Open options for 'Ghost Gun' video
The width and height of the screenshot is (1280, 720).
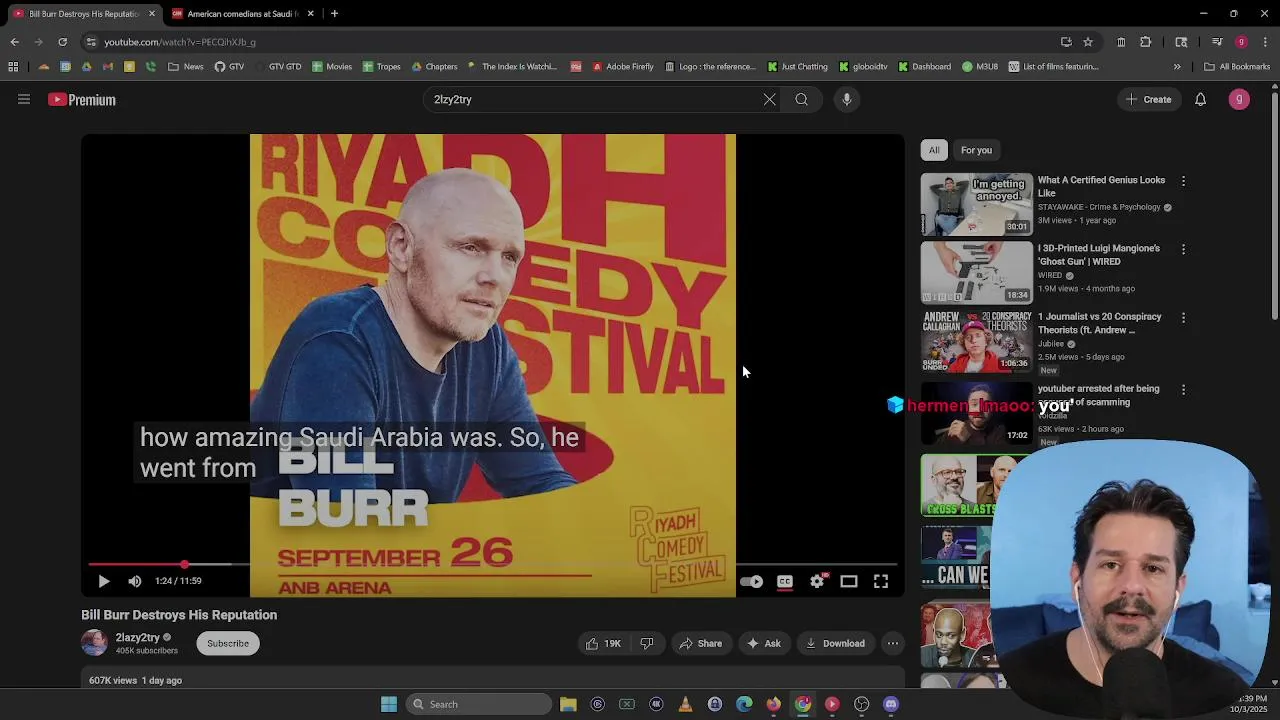[x=1183, y=249]
